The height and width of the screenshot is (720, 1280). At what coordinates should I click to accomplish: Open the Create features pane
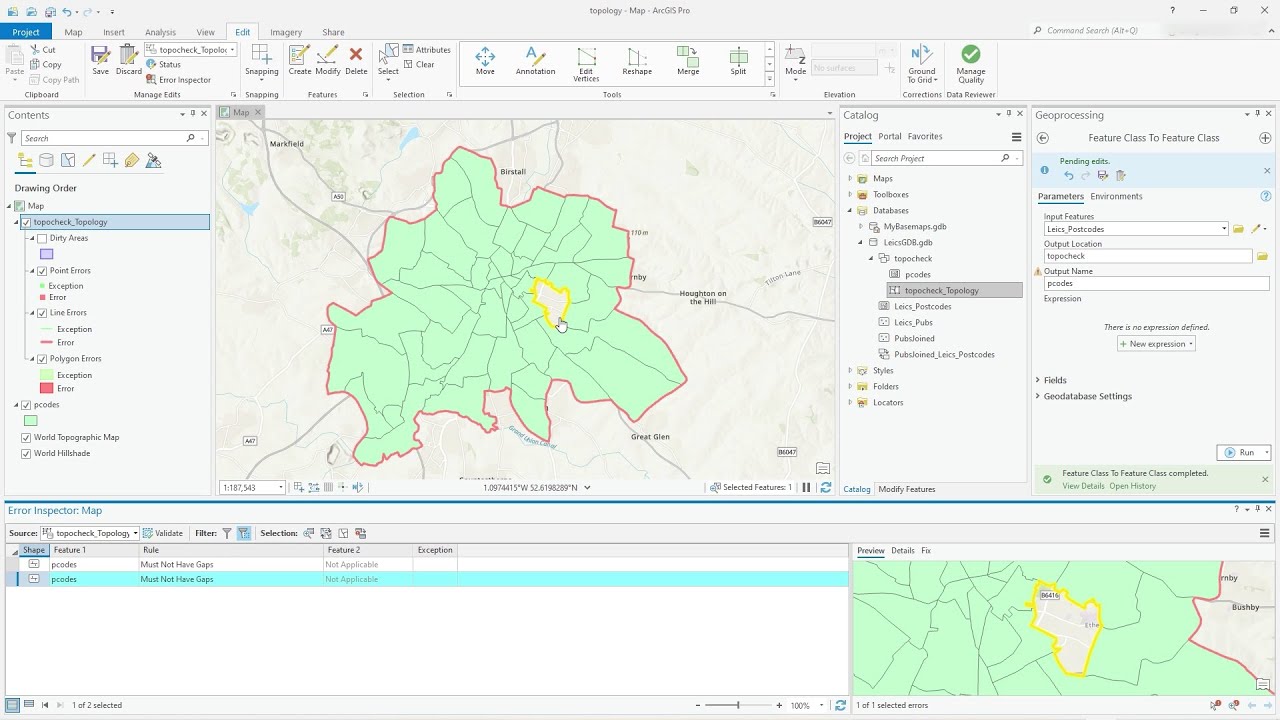[300, 61]
